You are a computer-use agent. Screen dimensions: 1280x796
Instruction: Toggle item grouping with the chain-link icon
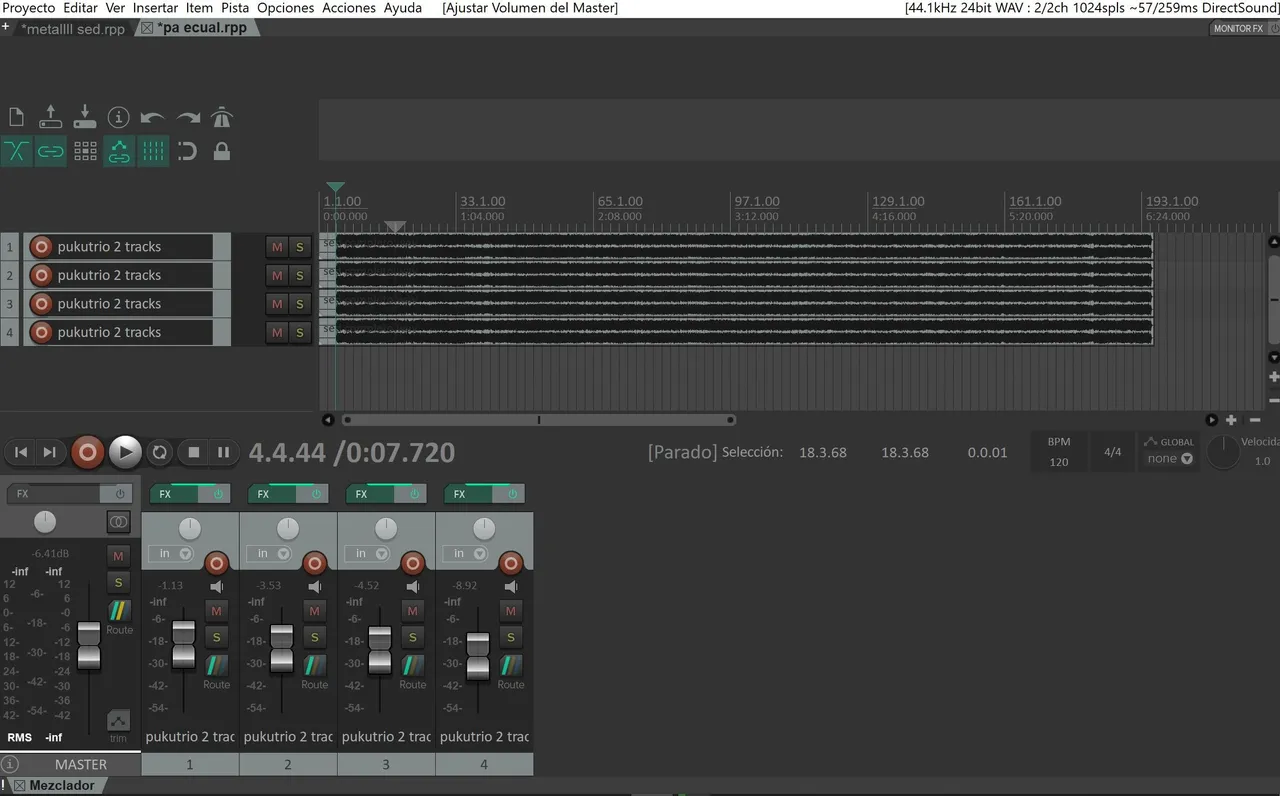click(51, 152)
